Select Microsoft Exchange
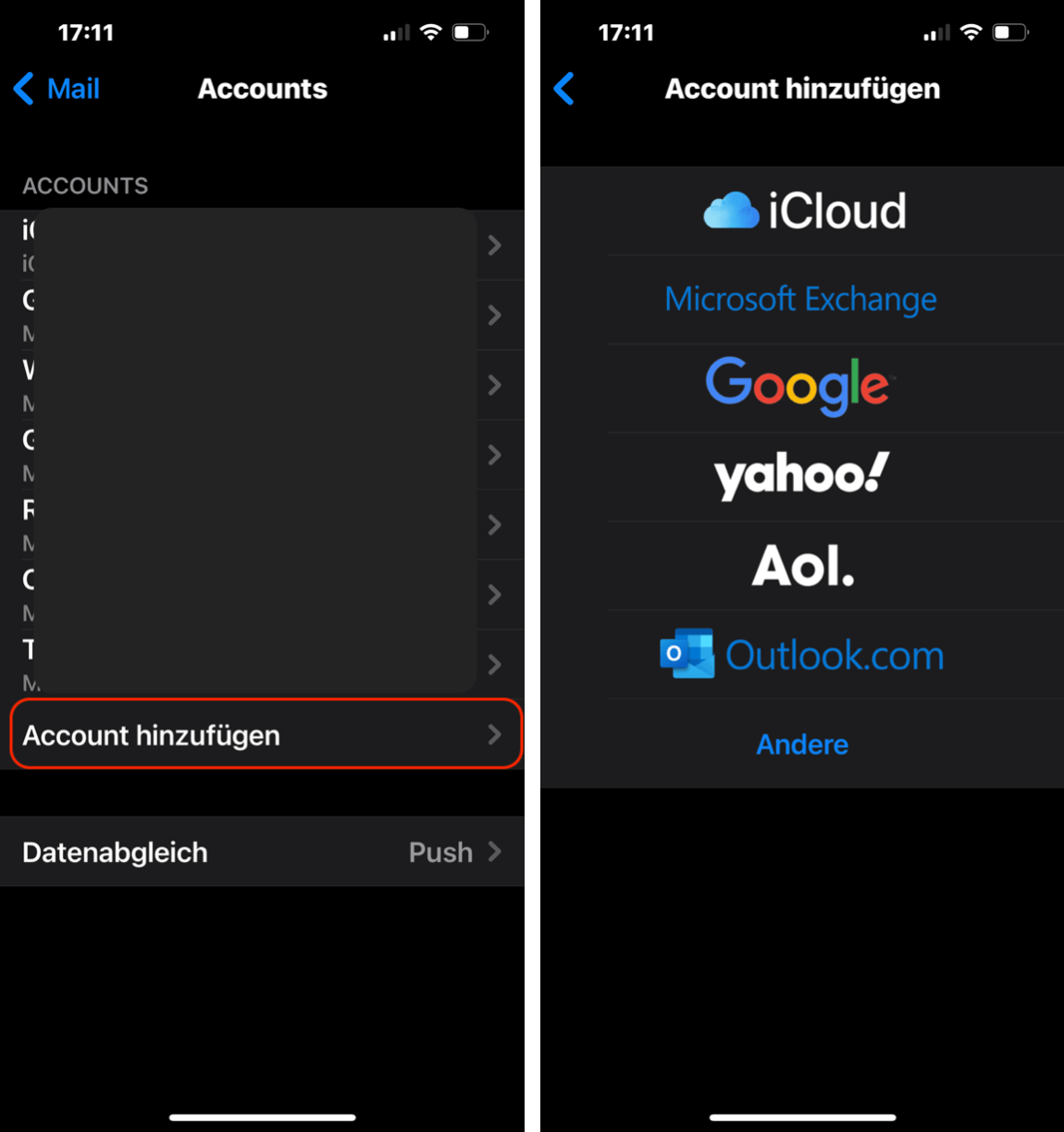Viewport: 1064px width, 1132px height. click(799, 299)
